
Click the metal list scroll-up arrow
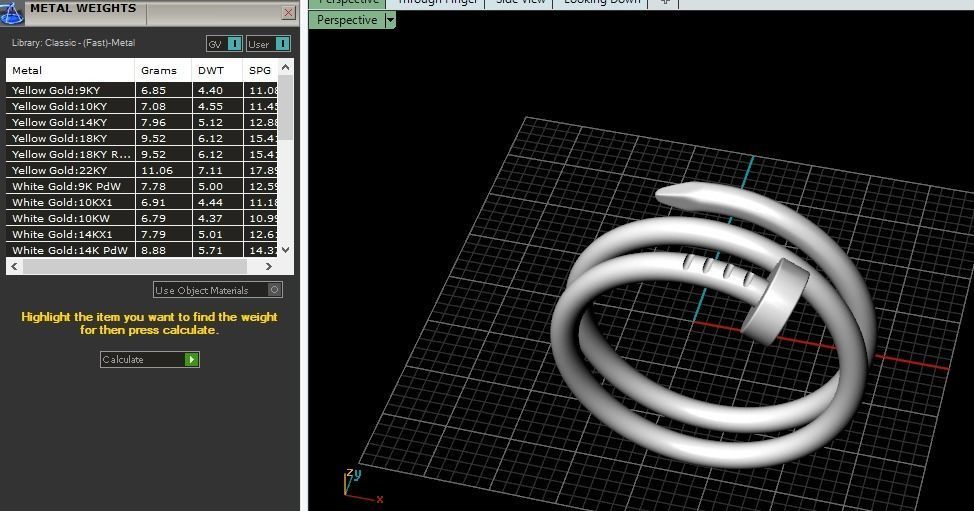286,67
